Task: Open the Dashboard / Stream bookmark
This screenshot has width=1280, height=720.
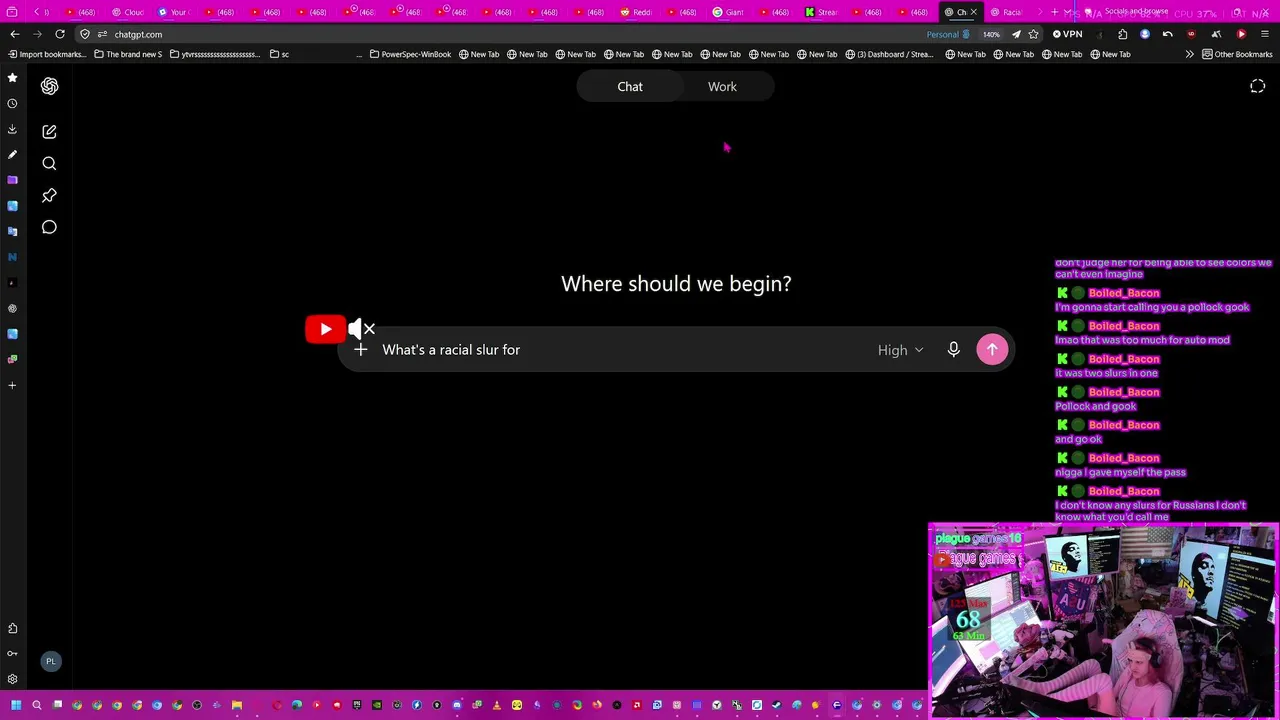Action: (889, 54)
